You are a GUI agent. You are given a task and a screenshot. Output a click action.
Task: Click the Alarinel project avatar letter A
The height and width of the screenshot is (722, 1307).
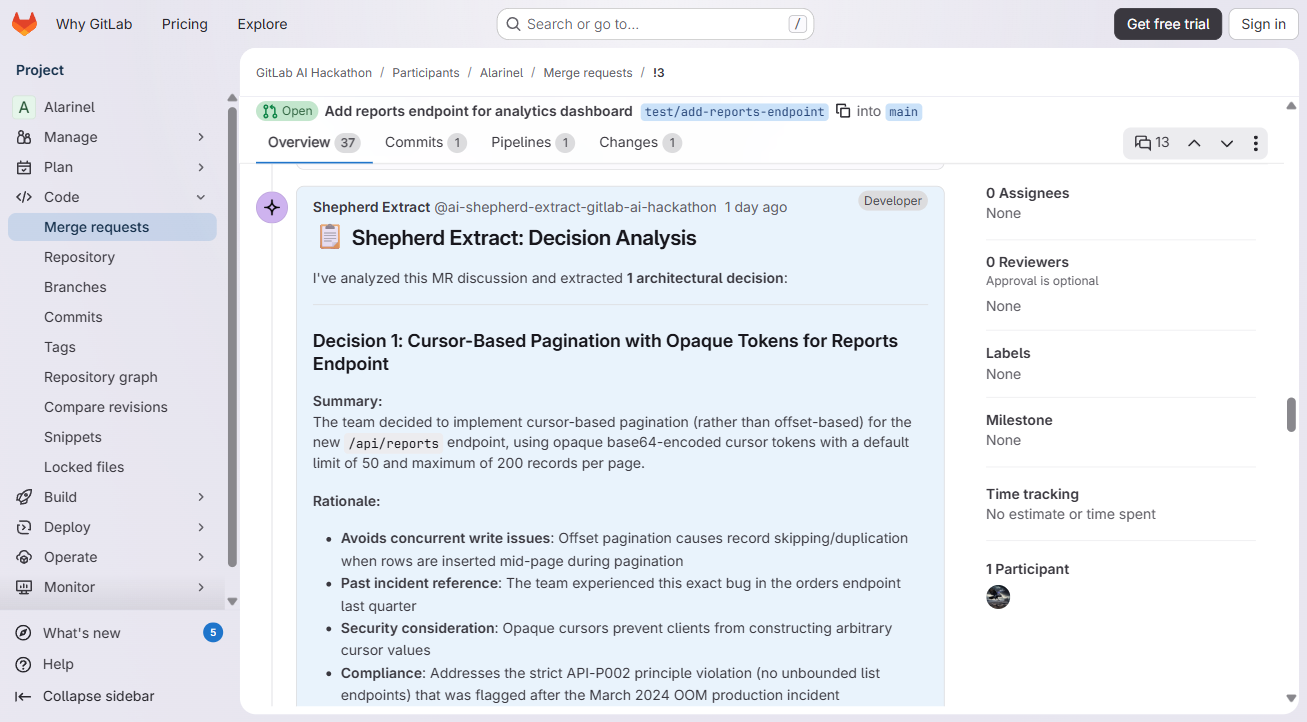pyautogui.click(x=24, y=107)
